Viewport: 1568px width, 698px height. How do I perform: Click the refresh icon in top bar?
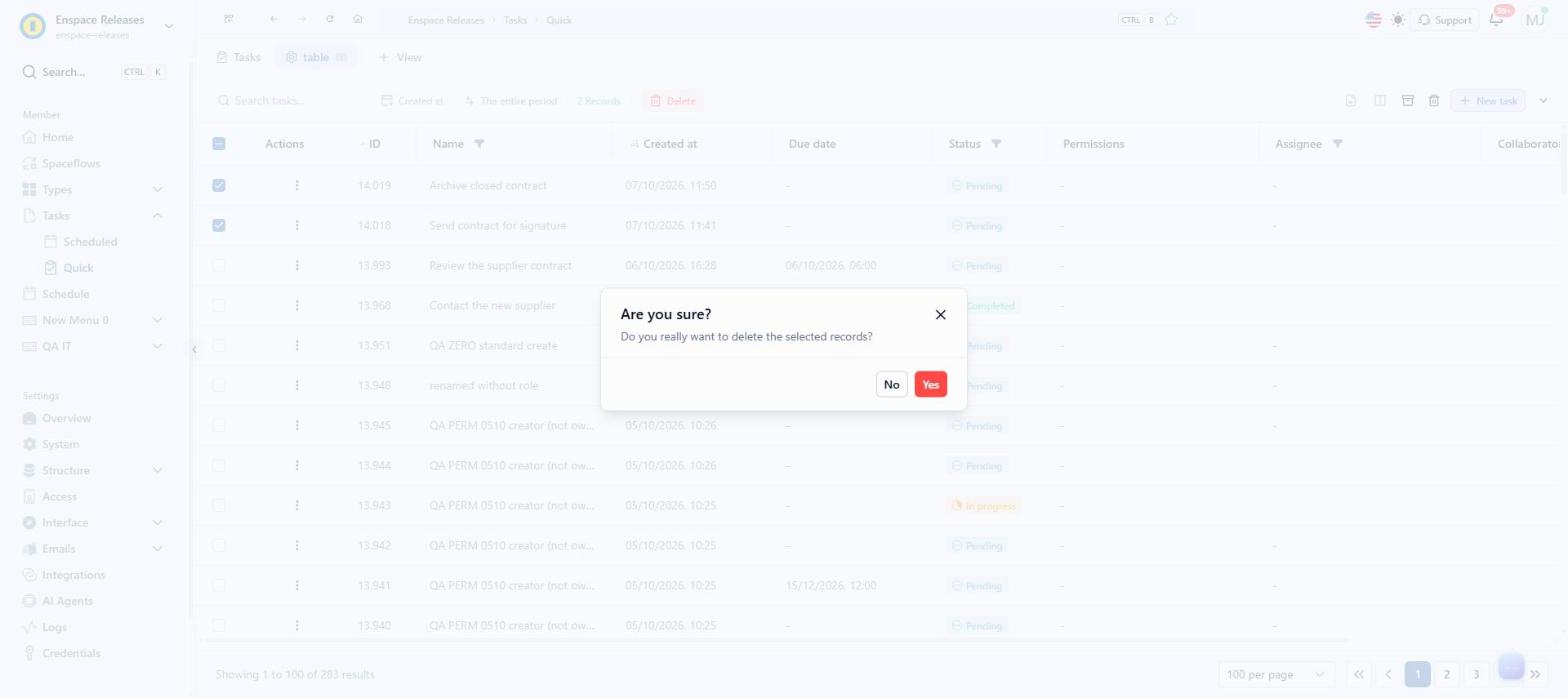coord(330,19)
